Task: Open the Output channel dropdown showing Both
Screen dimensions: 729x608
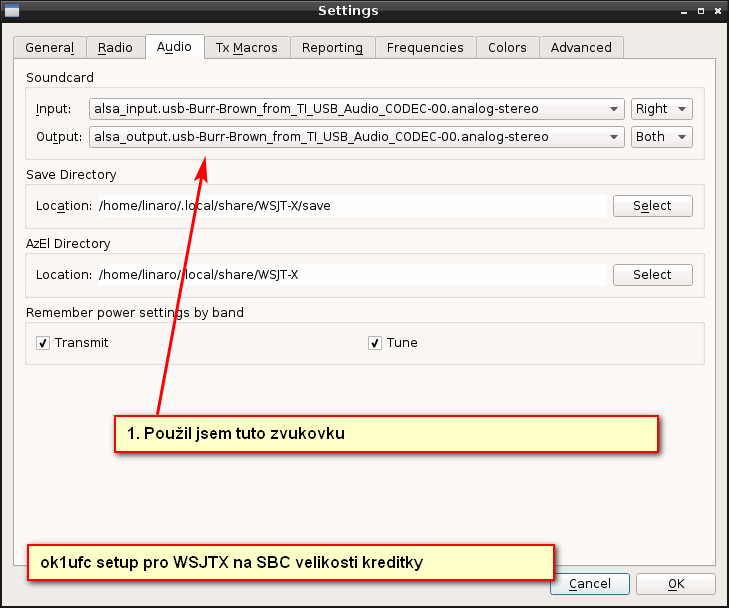Action: [661, 137]
